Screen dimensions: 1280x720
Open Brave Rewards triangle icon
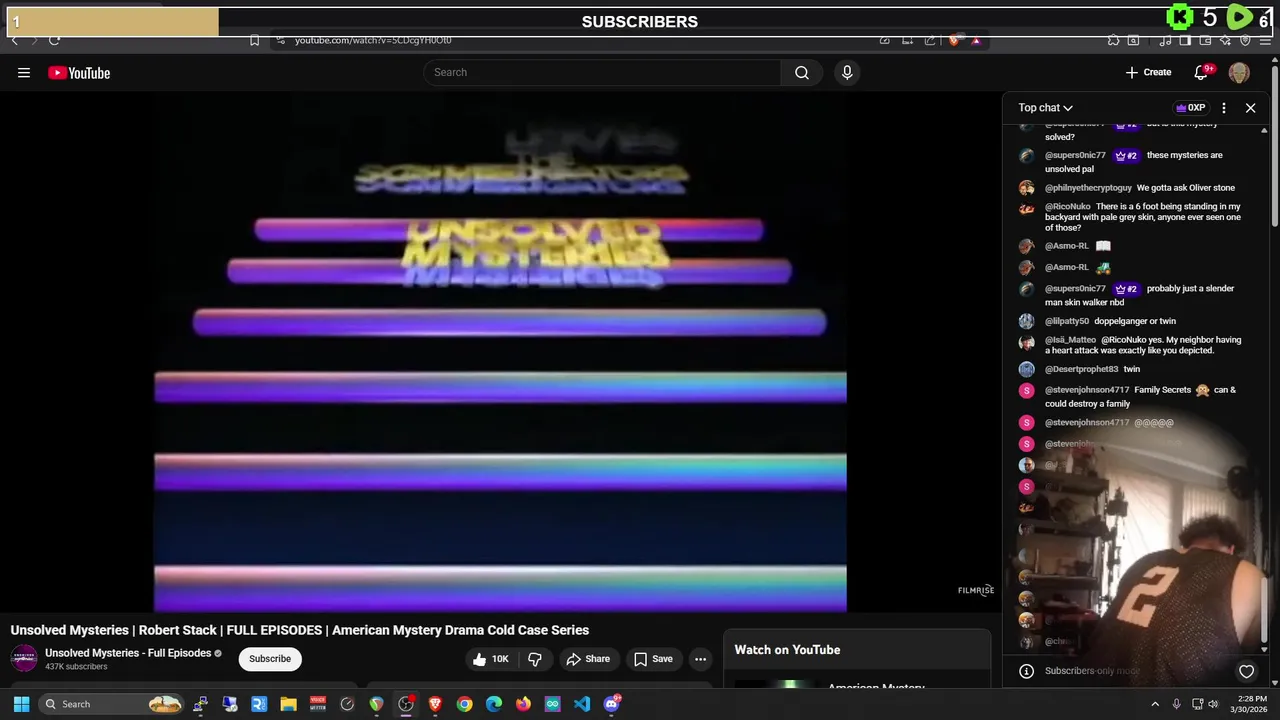coord(976,40)
